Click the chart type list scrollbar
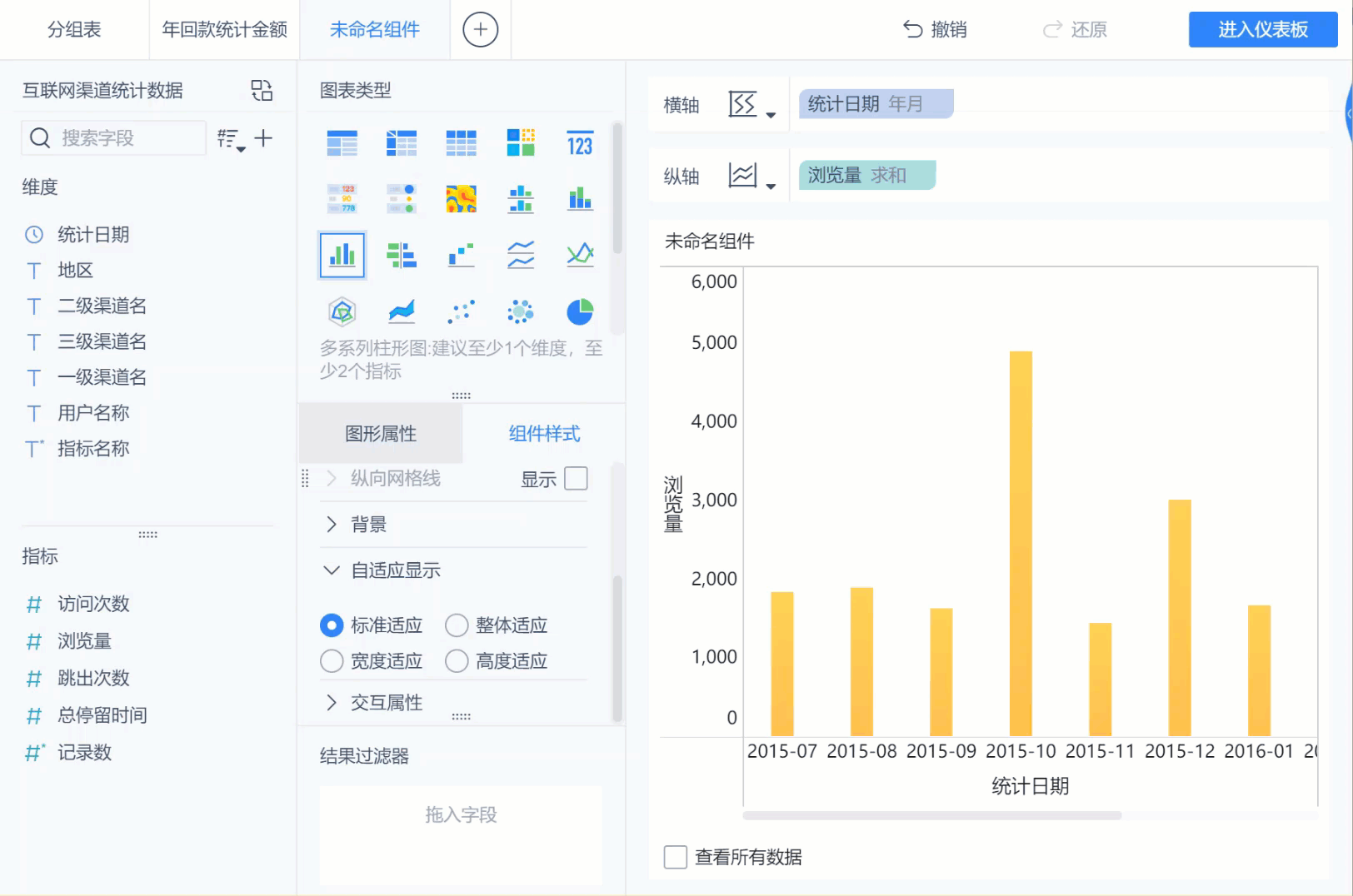This screenshot has width=1353, height=896. pos(617,188)
